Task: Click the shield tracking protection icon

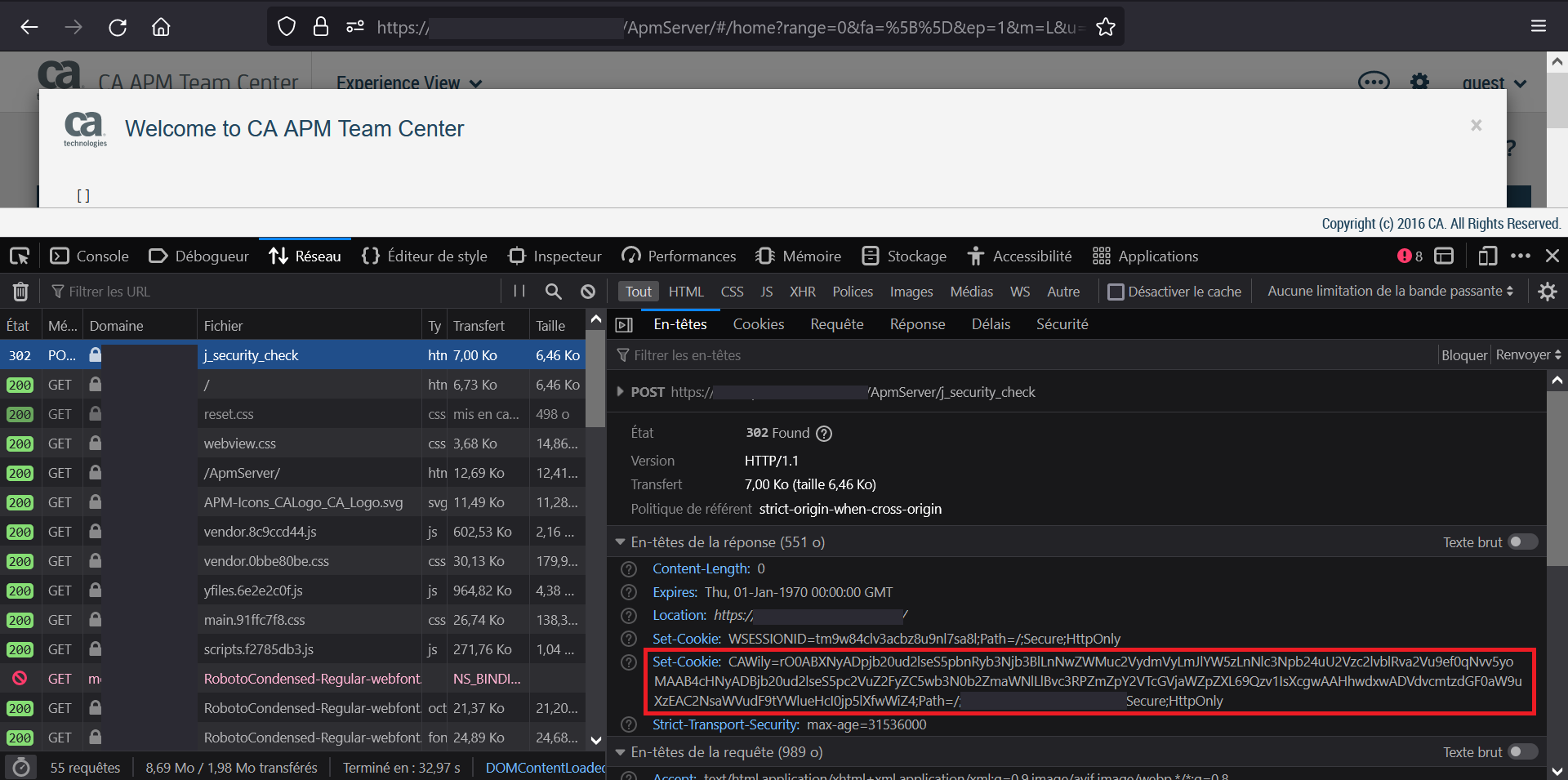Action: pos(287,27)
